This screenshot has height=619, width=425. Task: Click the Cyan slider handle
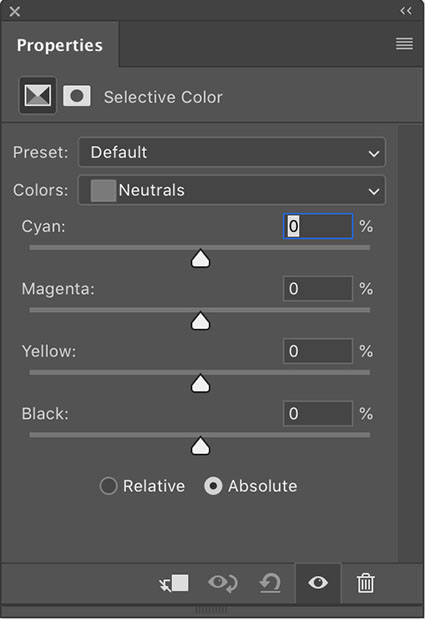click(200, 259)
